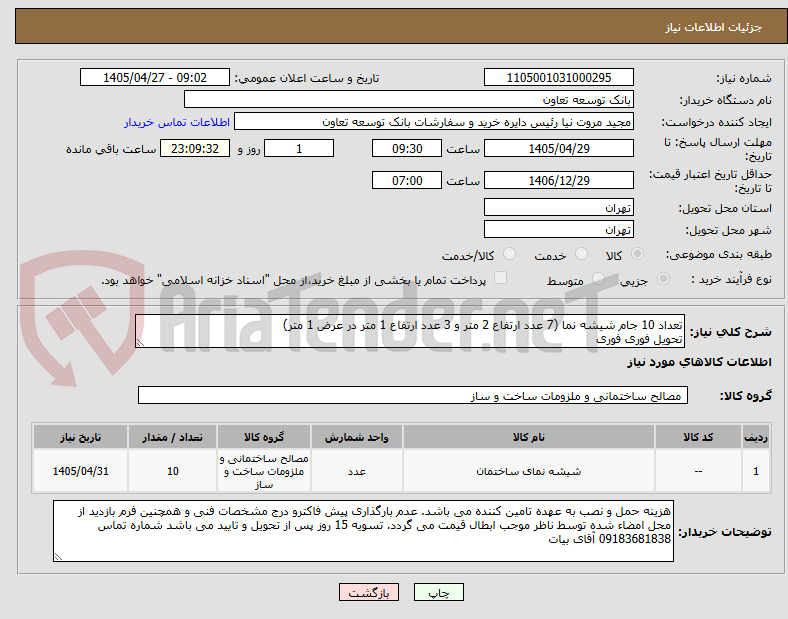Click the quantity cell 10
This screenshot has width=788, height=619.
click(x=172, y=471)
